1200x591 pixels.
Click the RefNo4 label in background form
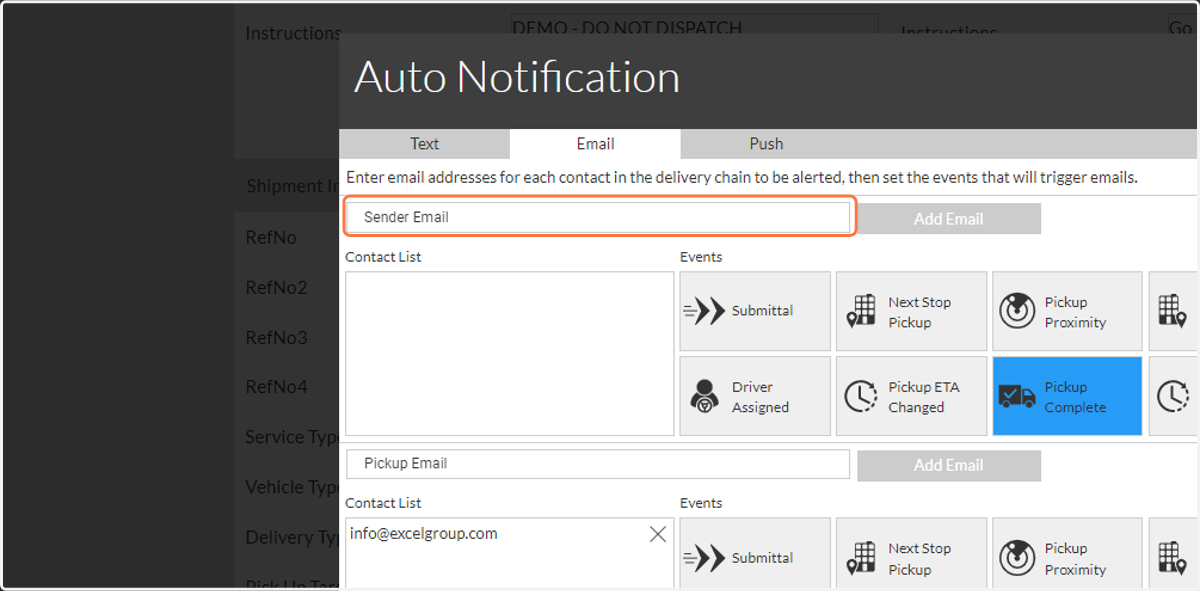(276, 387)
